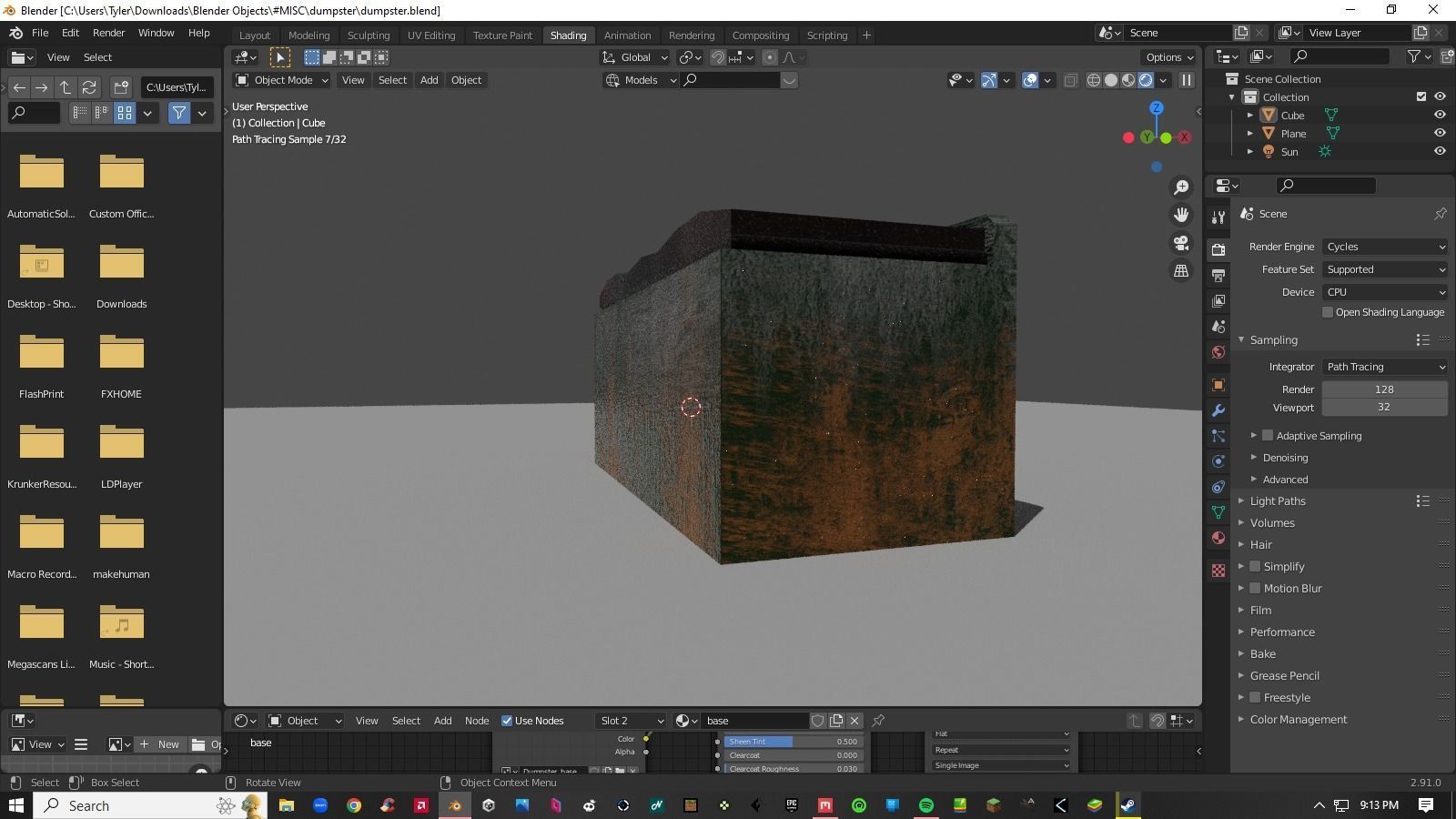Click the file browser path field

pos(177,87)
